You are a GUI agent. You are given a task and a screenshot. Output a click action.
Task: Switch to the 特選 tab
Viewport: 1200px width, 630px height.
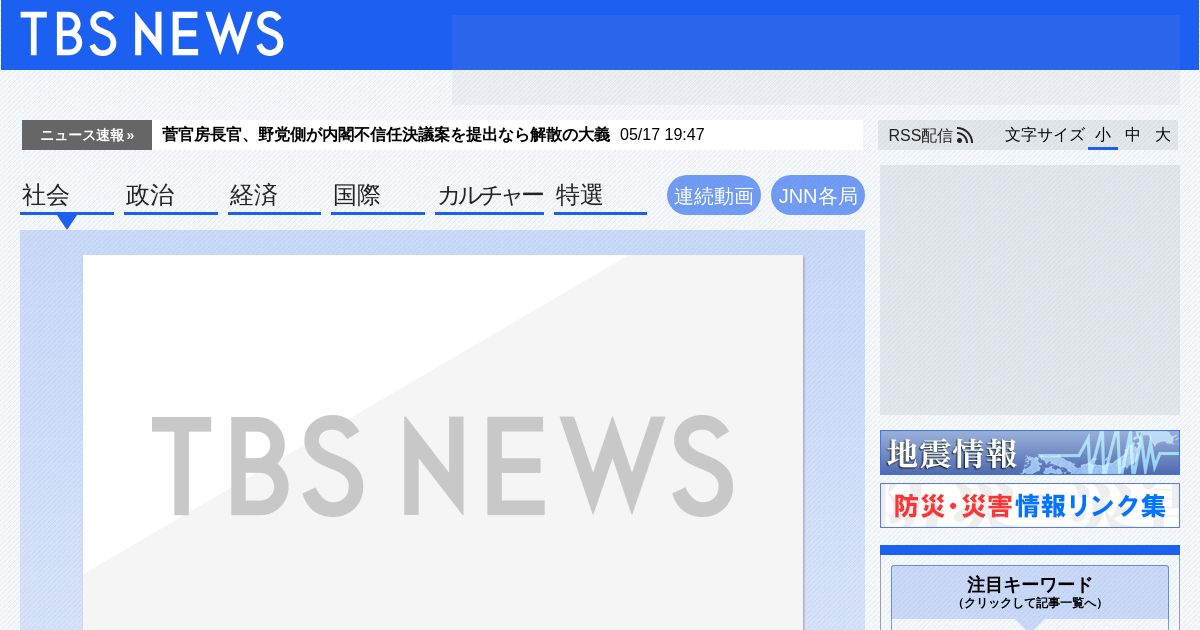tap(600, 196)
